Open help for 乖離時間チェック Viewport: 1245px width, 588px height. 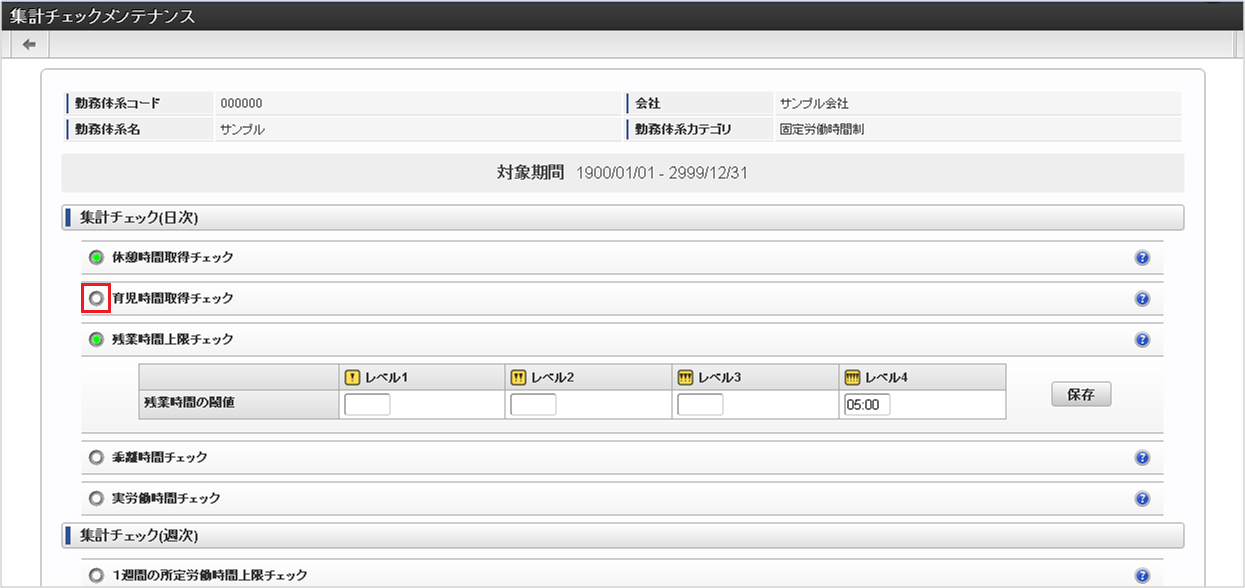pyautogui.click(x=1142, y=458)
